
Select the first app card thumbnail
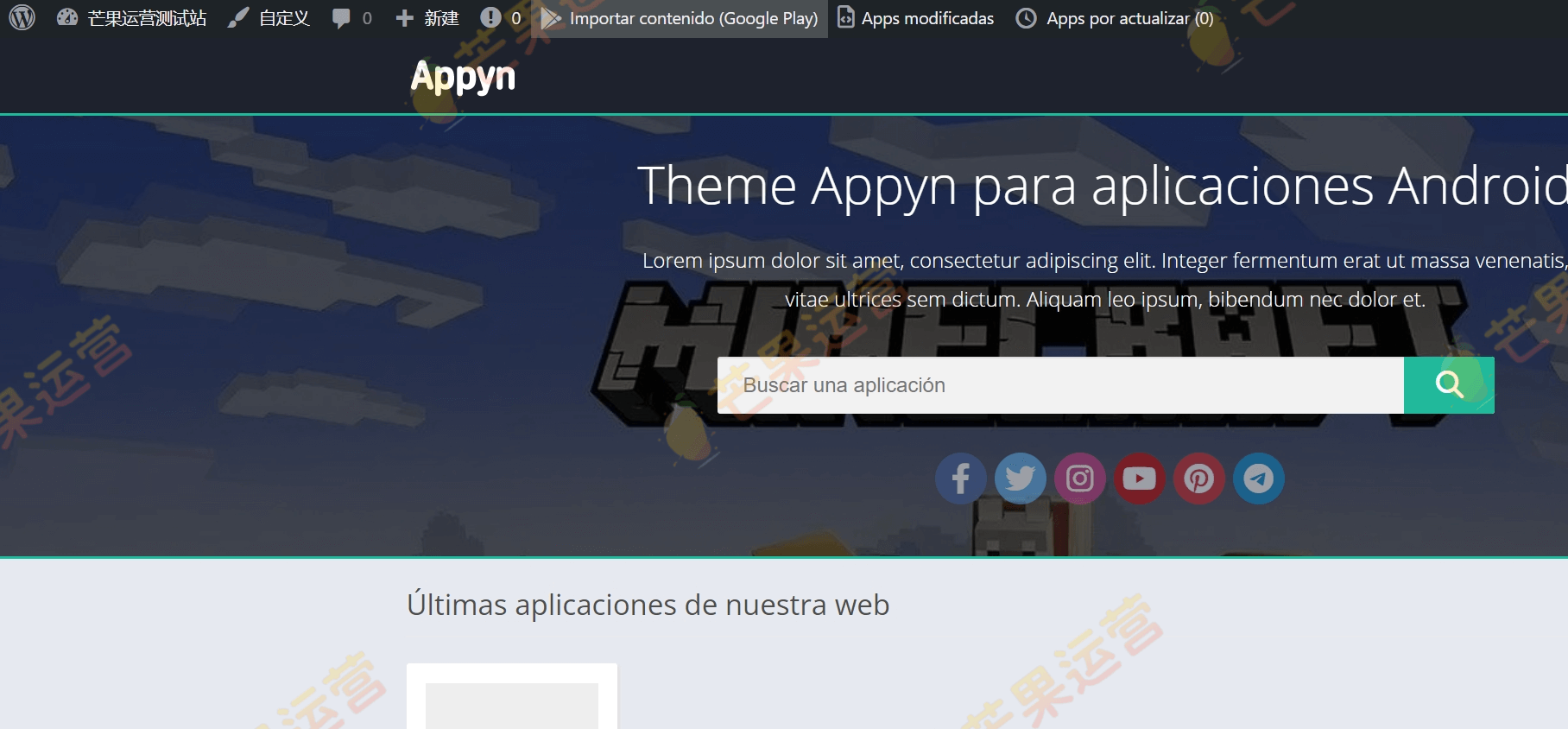(512, 706)
